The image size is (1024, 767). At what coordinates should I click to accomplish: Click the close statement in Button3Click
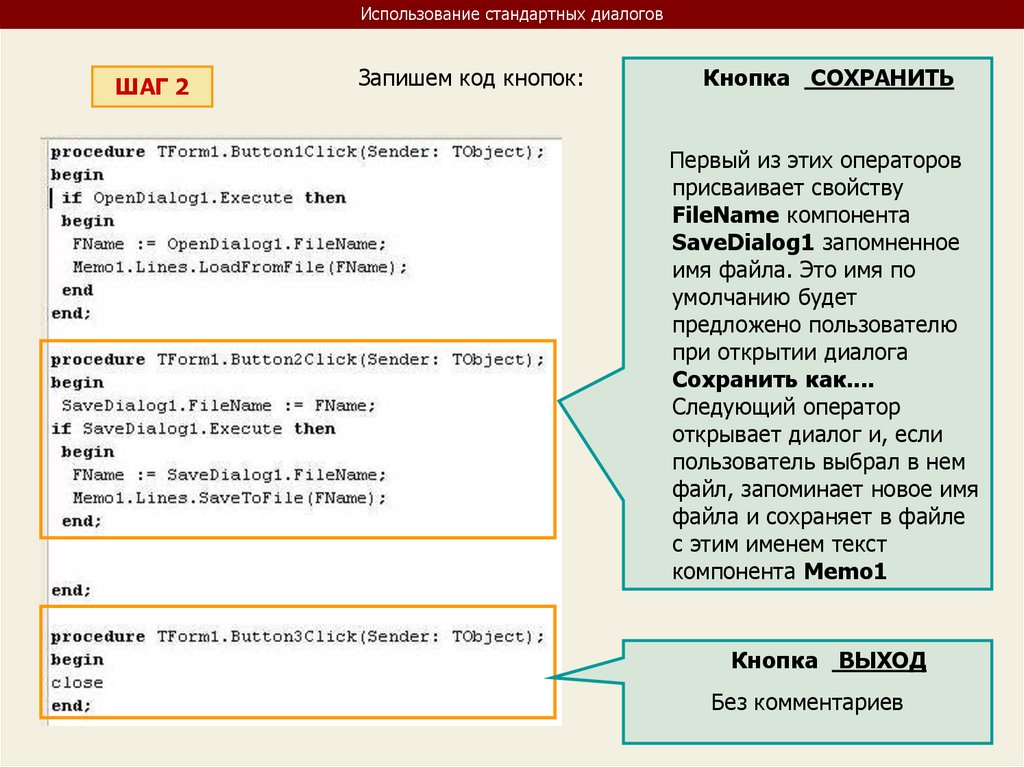click(77, 683)
